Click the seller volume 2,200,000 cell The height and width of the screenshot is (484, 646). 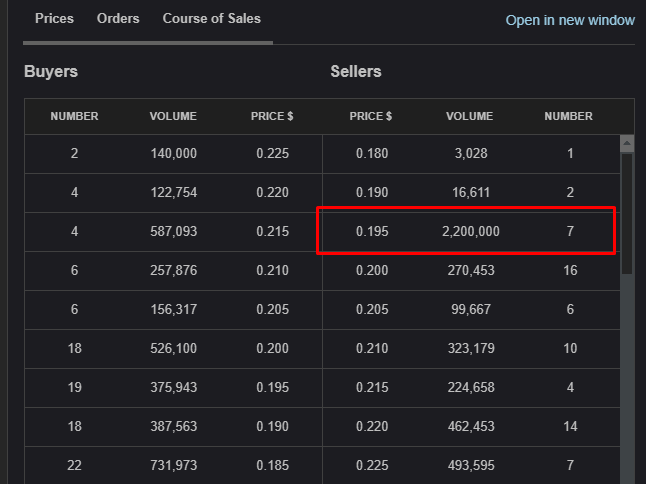(x=470, y=232)
